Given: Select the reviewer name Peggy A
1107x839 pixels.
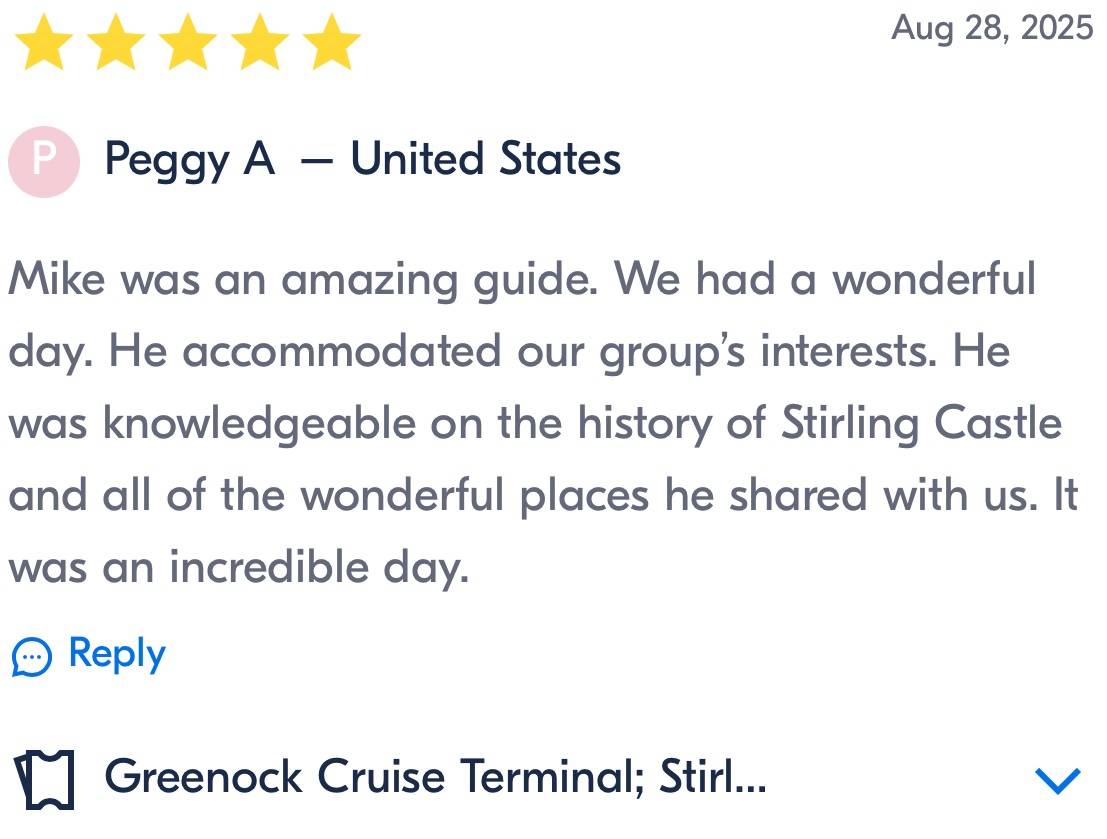Looking at the screenshot, I should click(189, 160).
